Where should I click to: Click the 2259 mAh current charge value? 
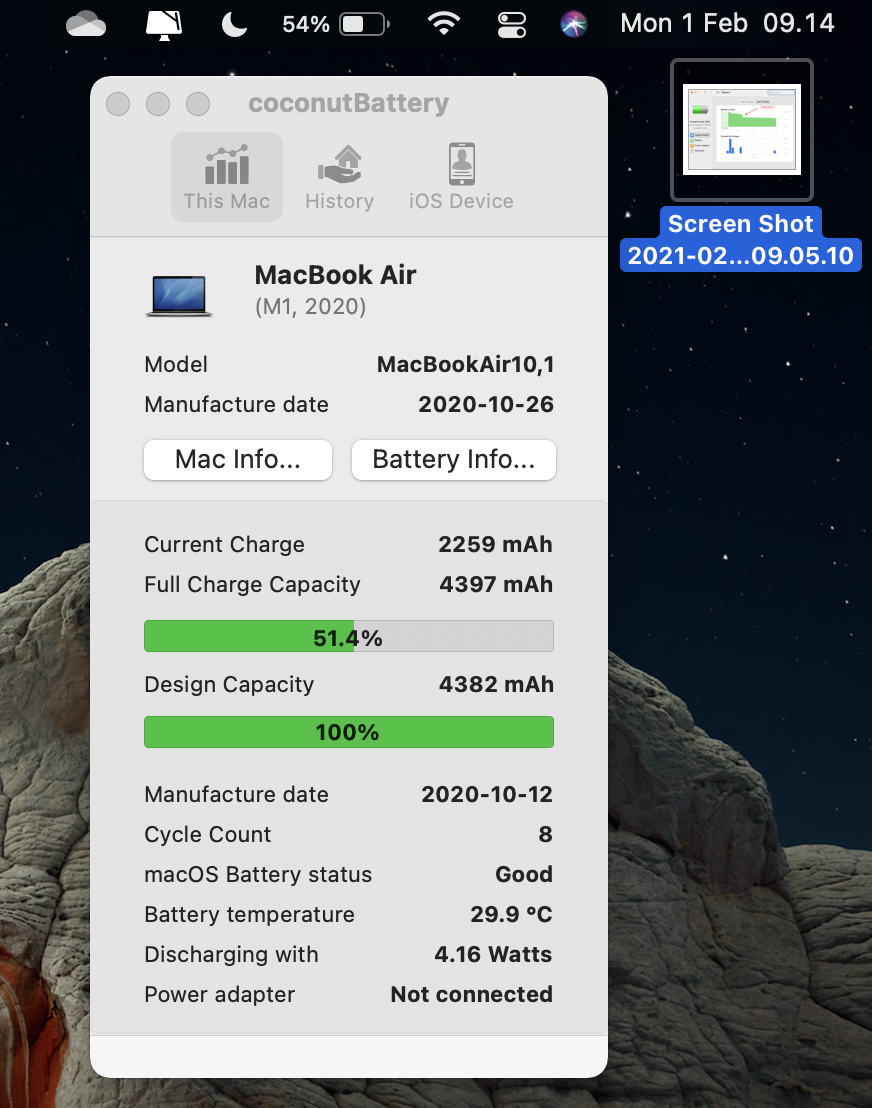[495, 544]
